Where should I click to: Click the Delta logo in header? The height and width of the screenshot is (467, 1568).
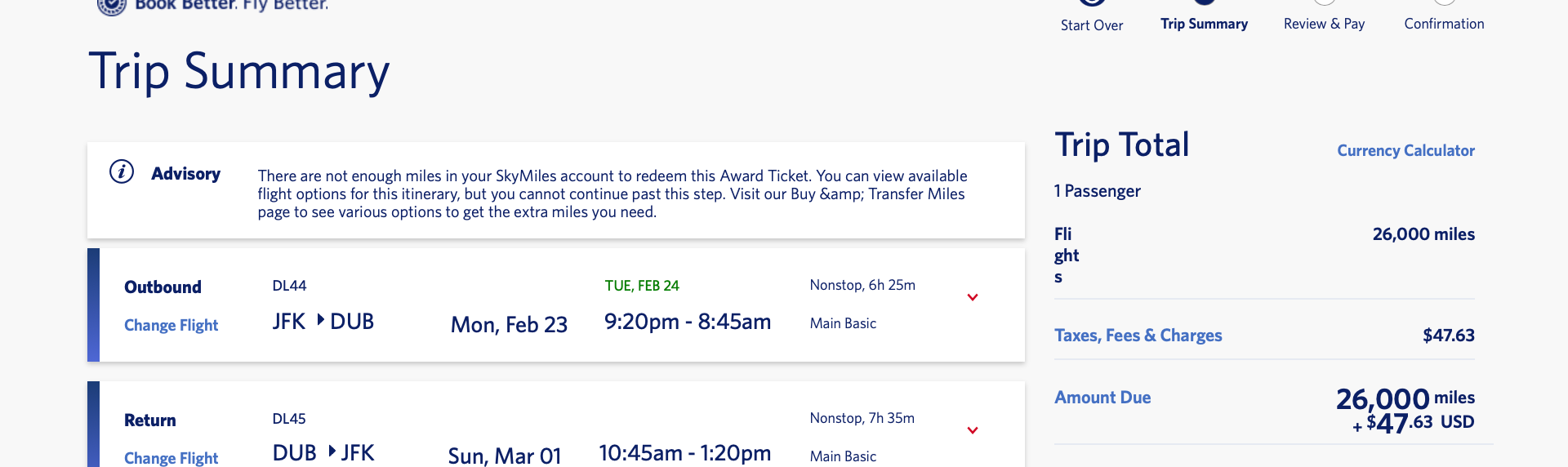tap(112, 6)
